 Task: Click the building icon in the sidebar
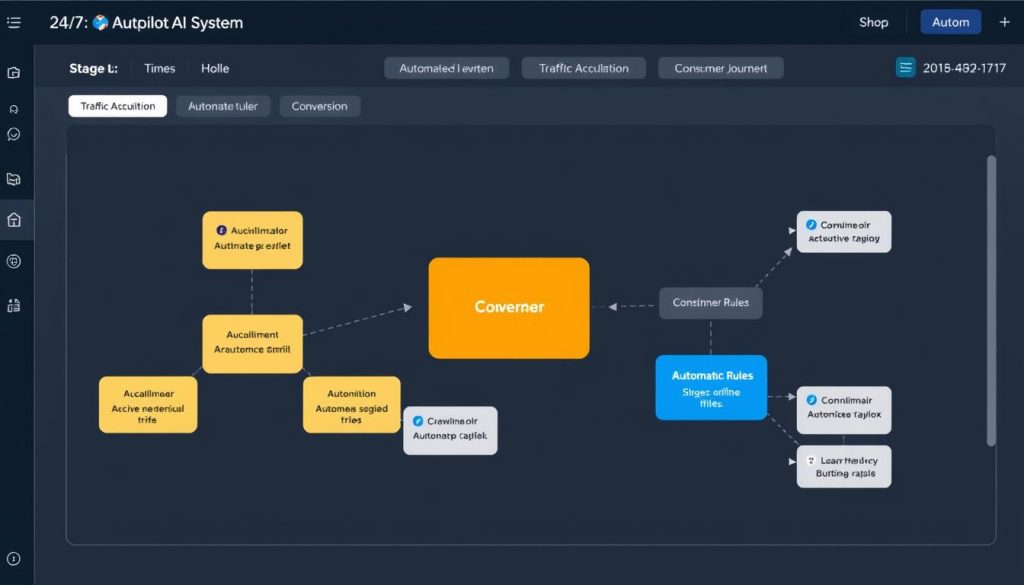[14, 306]
